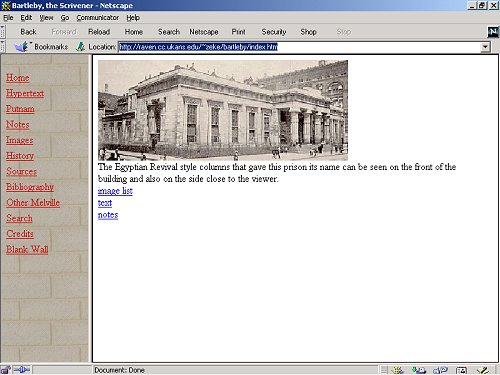The image size is (500, 375).
Task: Click the Reload toolbar button
Action: (99, 32)
